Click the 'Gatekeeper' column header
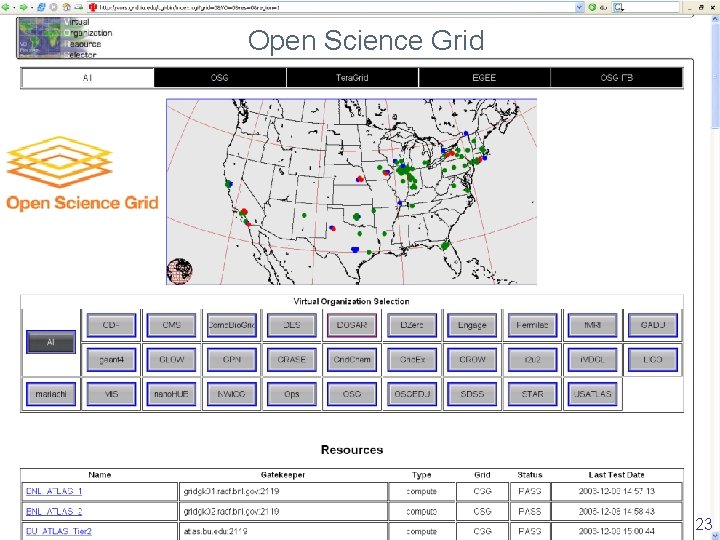 click(283, 475)
